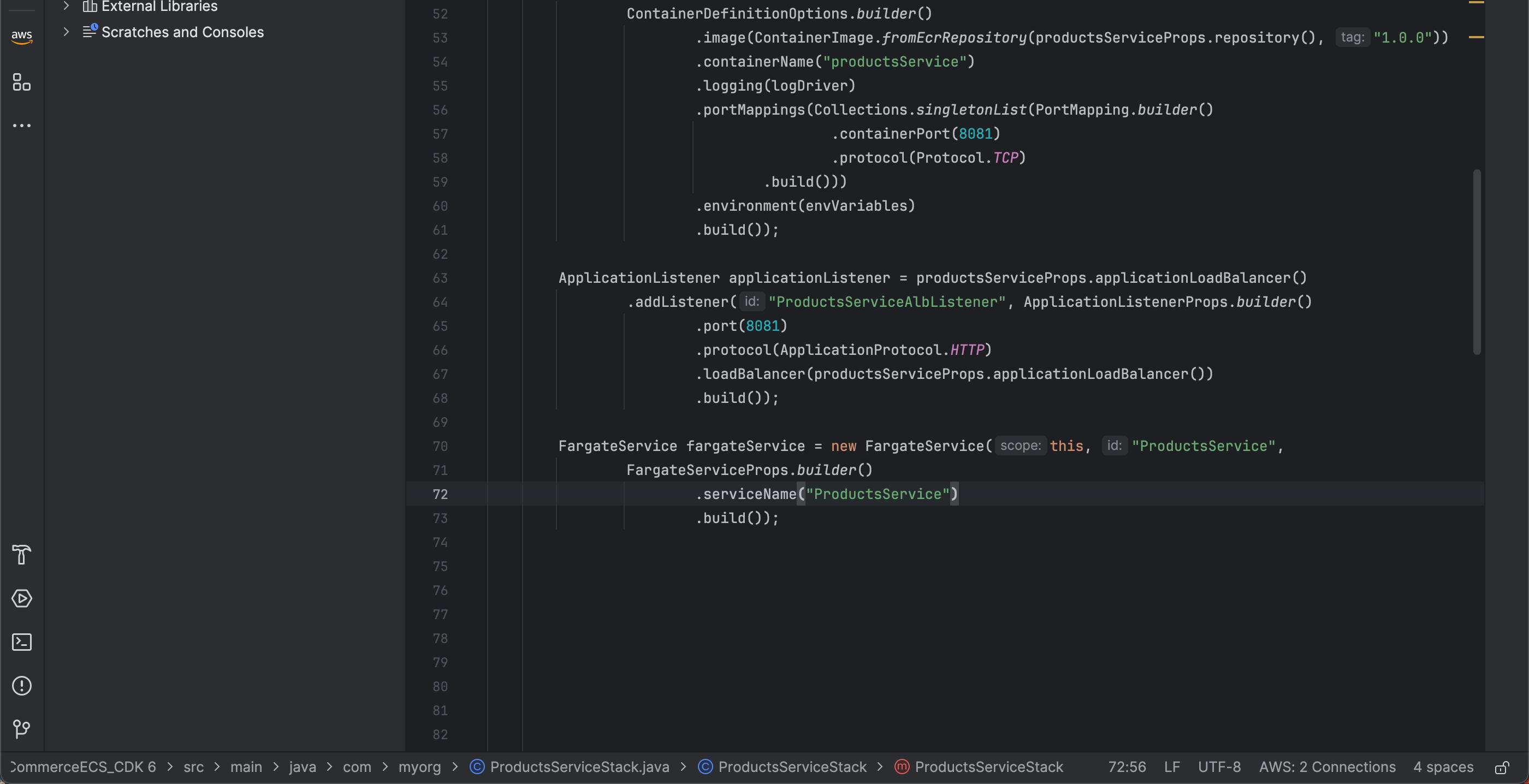Open the Problems tool window

click(21, 686)
